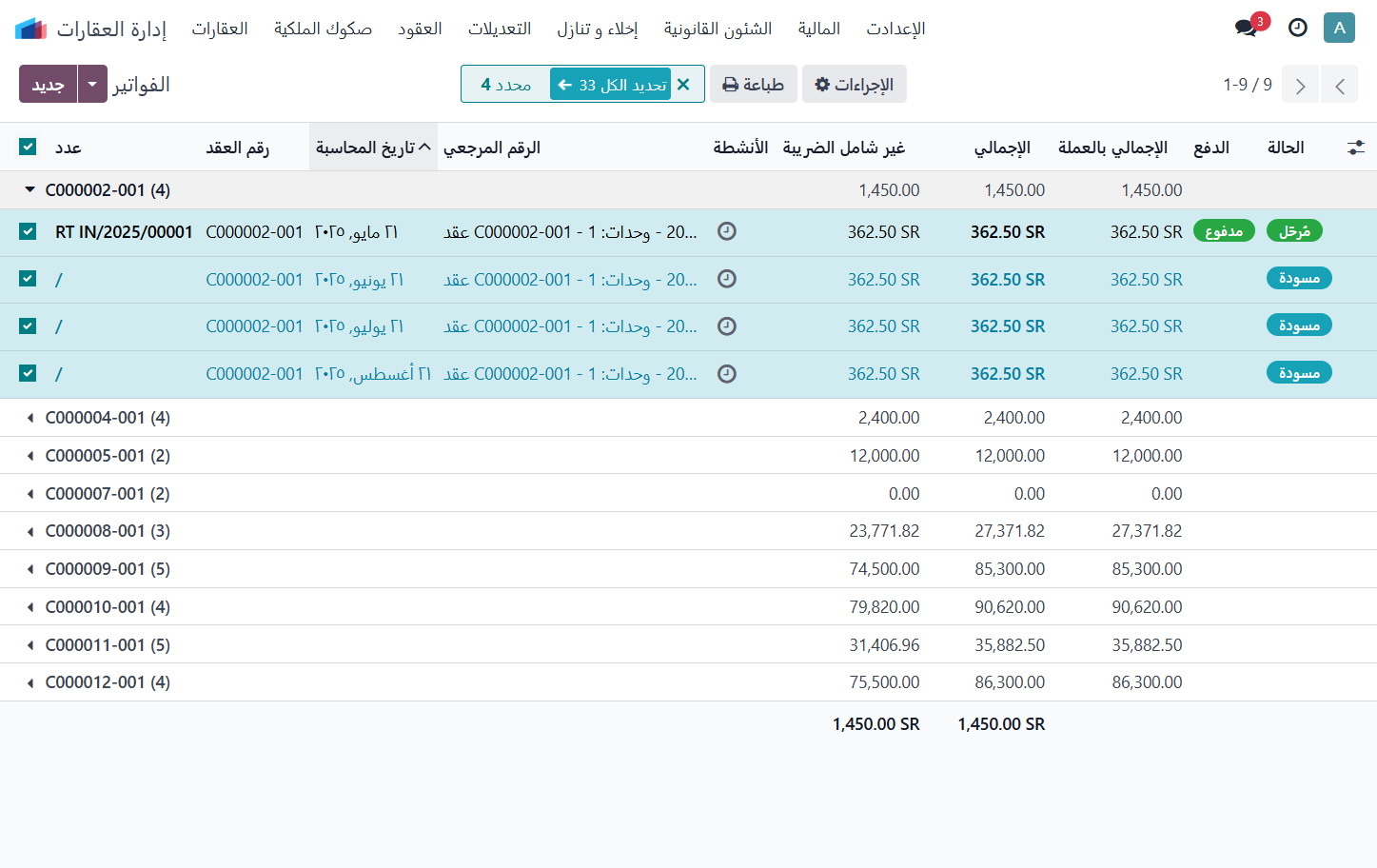Image resolution: width=1377 pixels, height=868 pixels.
Task: Toggle the select-all header checkbox
Action: [x=28, y=147]
